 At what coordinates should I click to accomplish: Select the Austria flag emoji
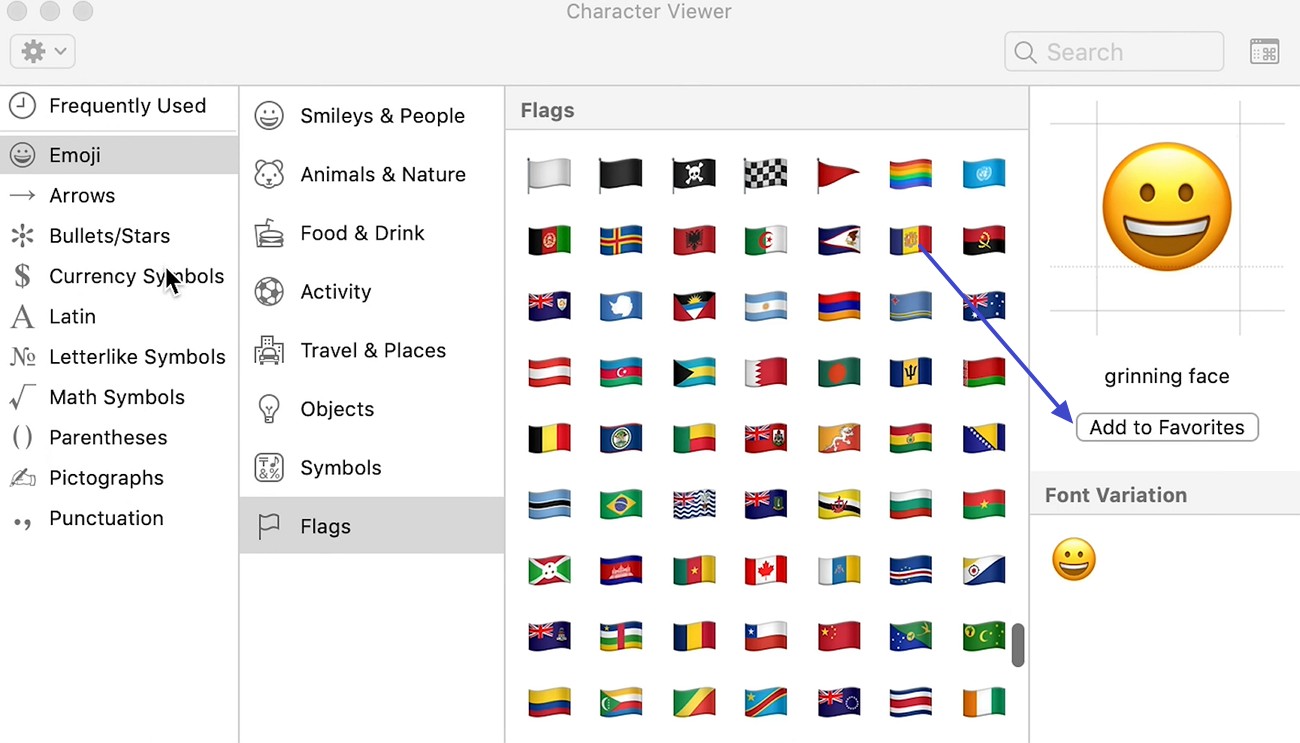(x=549, y=372)
